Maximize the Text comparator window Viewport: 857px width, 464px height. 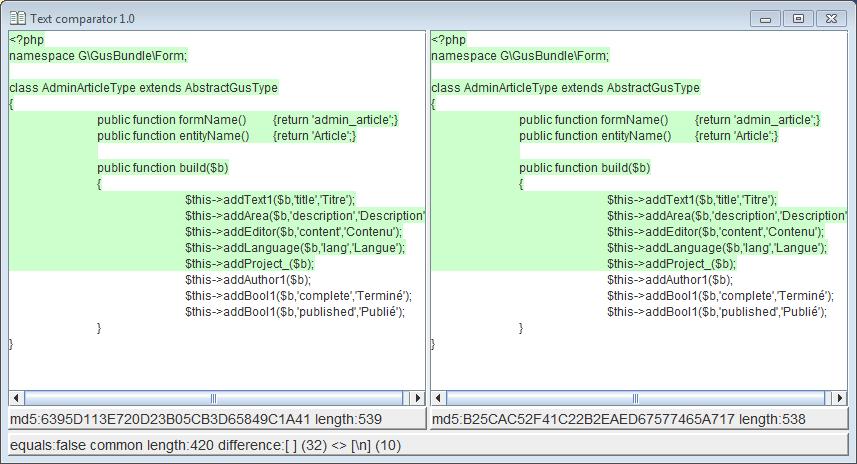click(798, 19)
